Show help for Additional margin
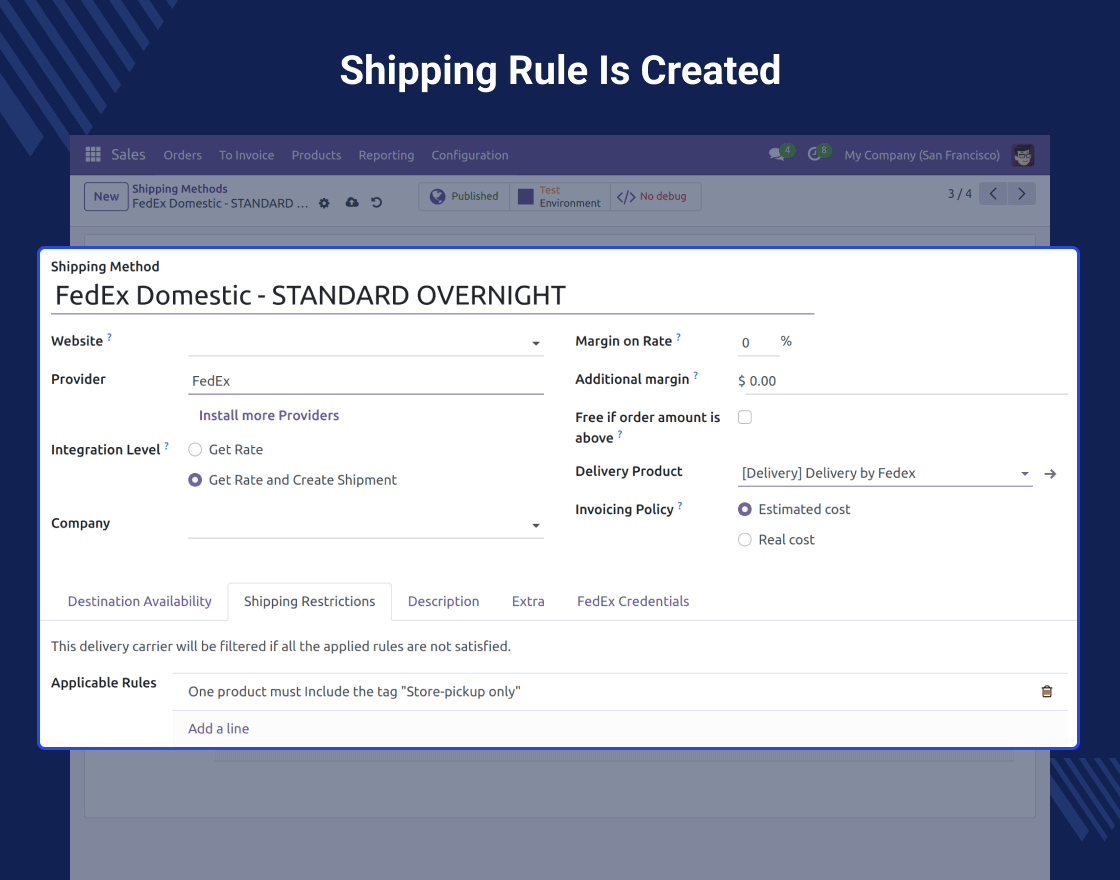The width and height of the screenshot is (1120, 880). click(696, 374)
